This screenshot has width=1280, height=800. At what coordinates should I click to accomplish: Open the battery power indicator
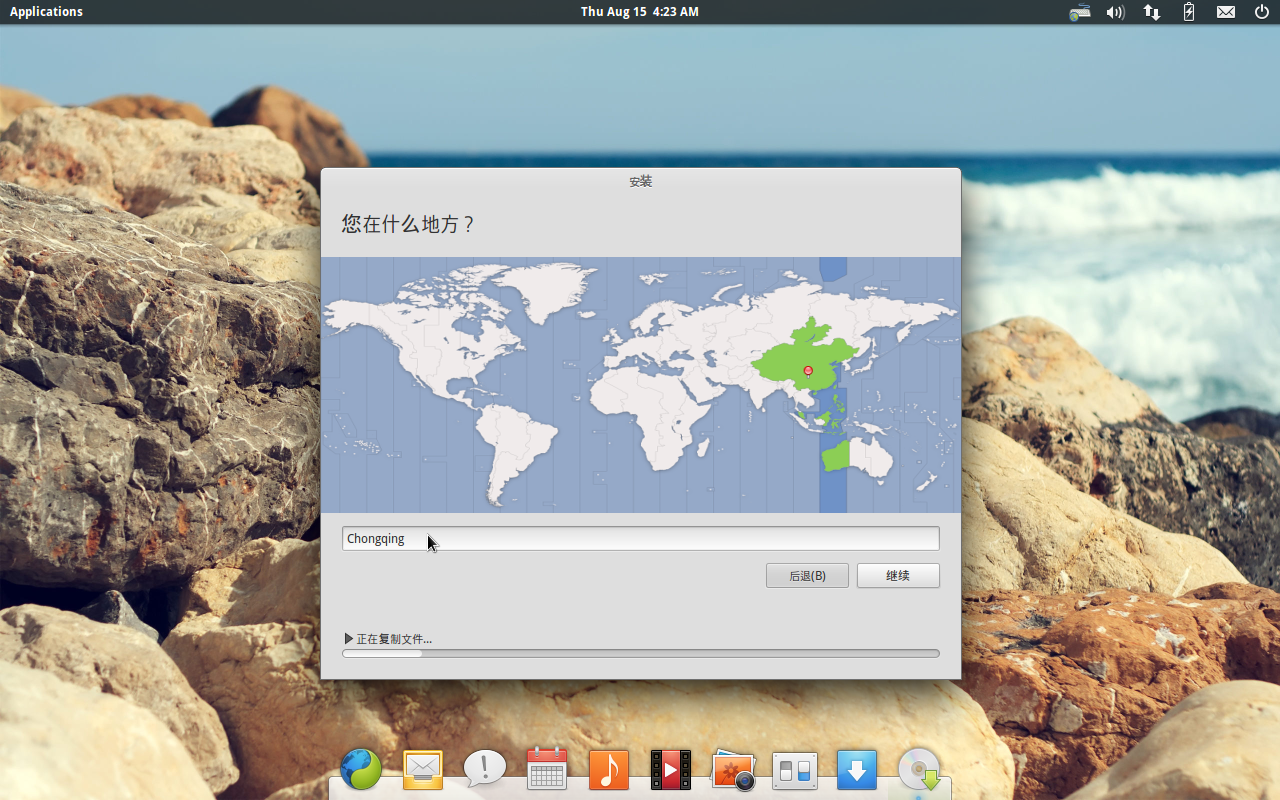pos(1189,12)
